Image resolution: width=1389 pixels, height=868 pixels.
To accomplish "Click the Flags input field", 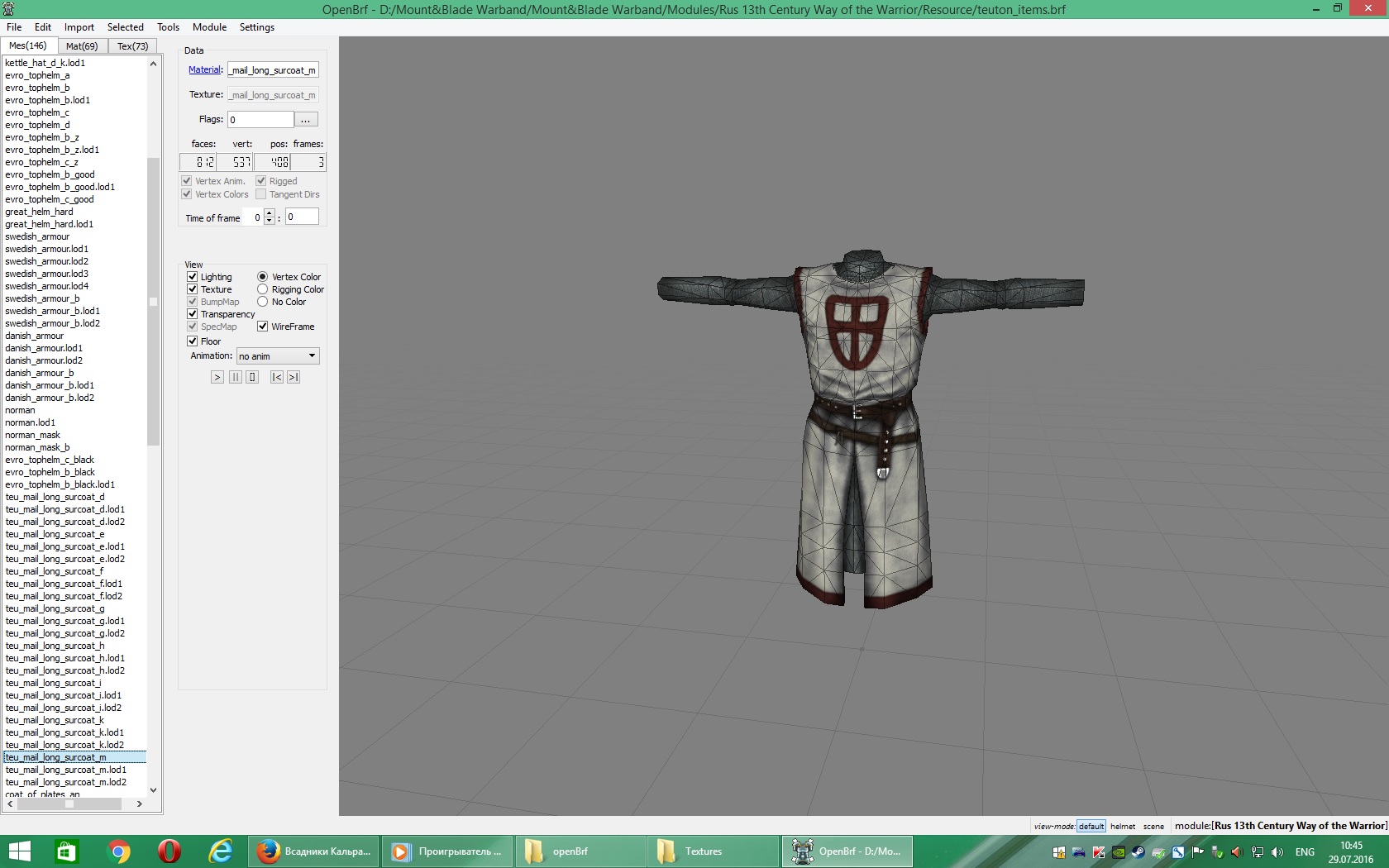I will point(260,120).
